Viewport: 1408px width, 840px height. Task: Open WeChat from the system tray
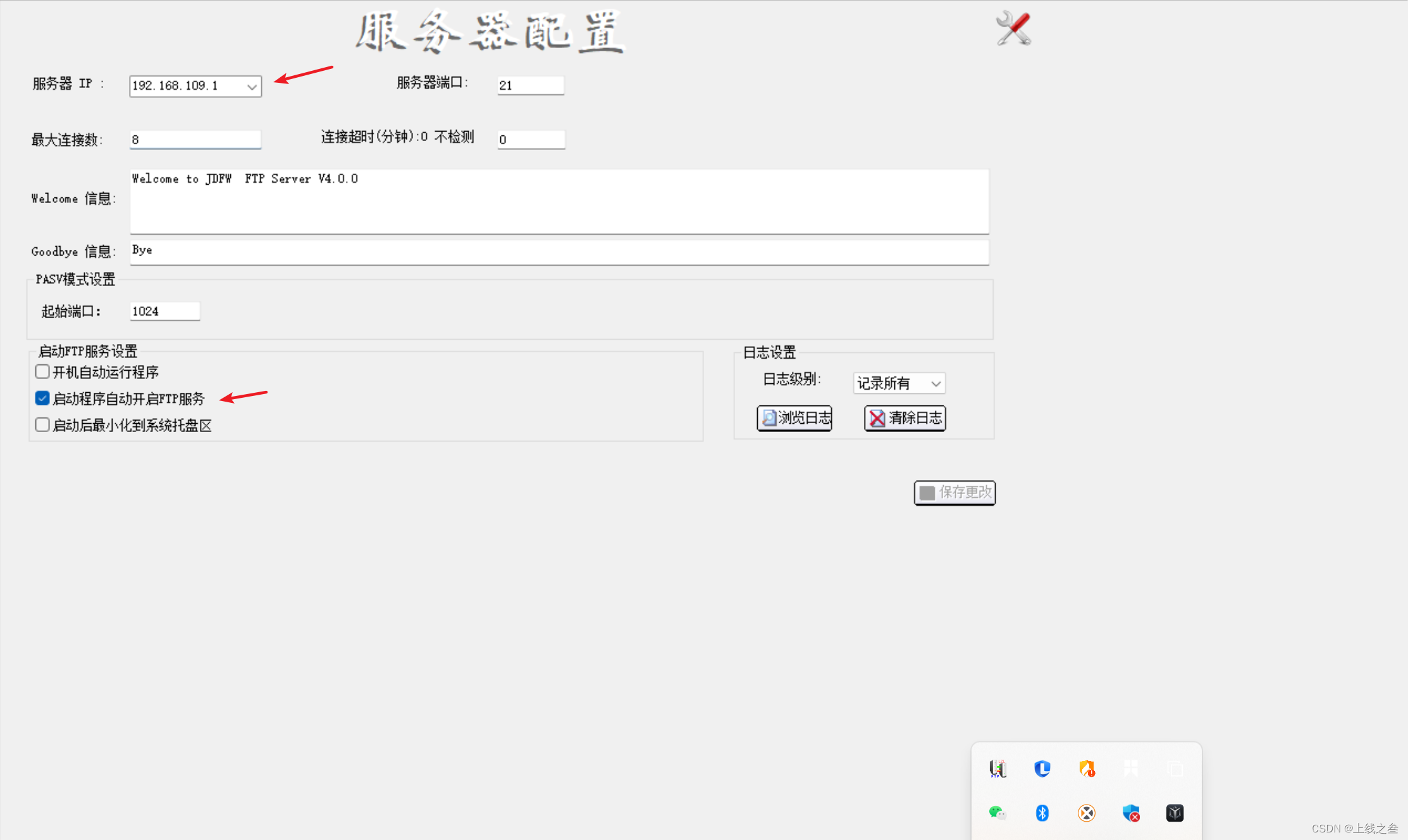tap(997, 813)
